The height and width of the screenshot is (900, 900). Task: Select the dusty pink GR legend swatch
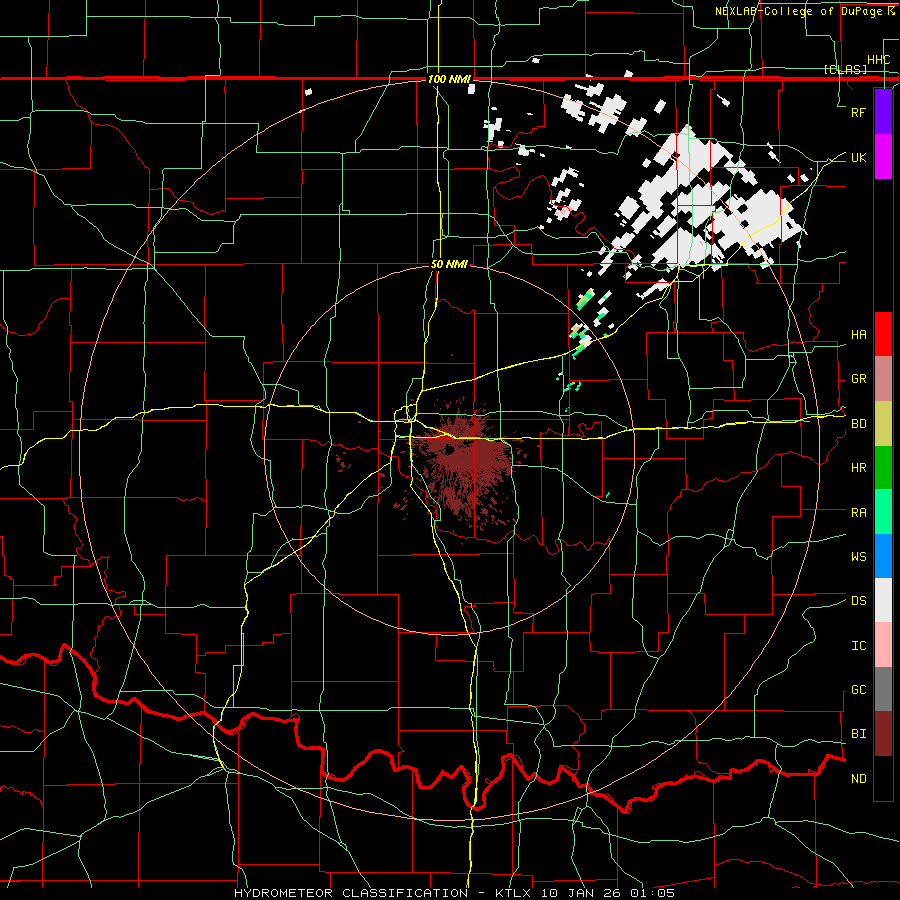pyautogui.click(x=883, y=379)
